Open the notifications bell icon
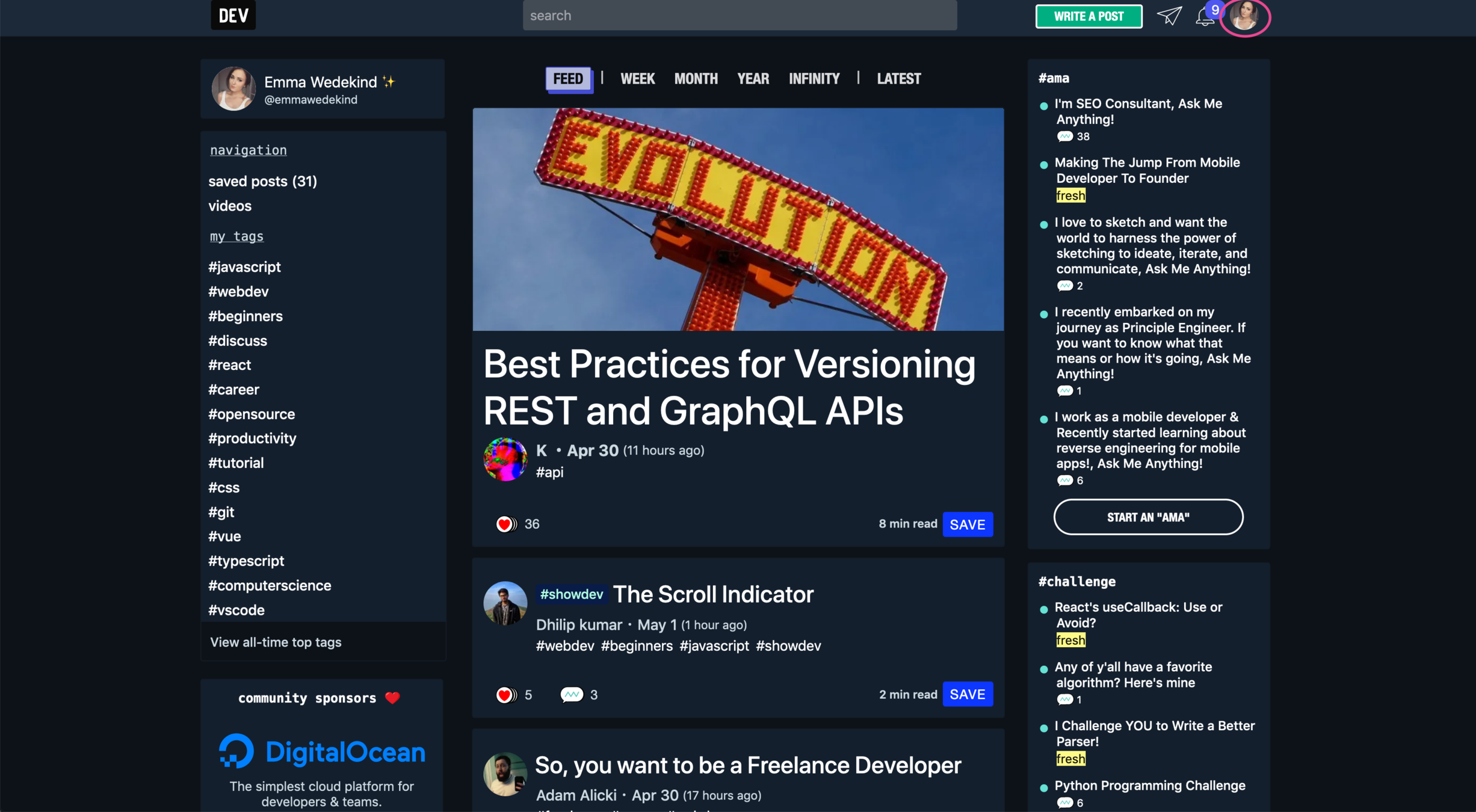Image resolution: width=1476 pixels, height=812 pixels. [x=1205, y=16]
